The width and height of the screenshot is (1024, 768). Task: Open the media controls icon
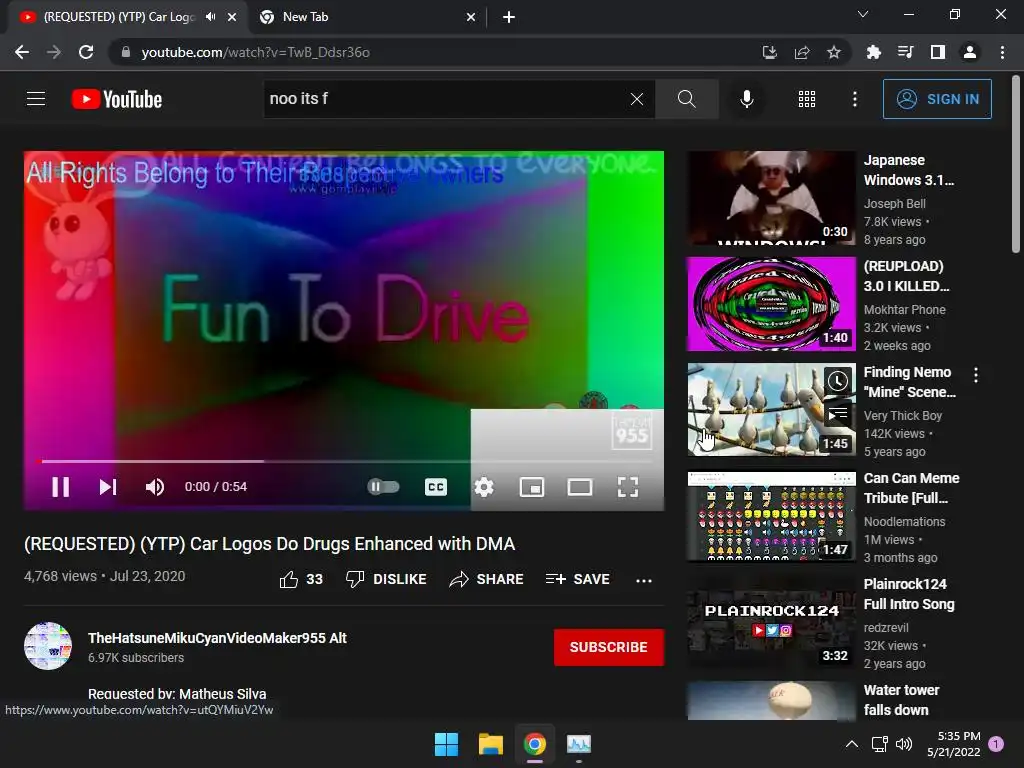pos(905,52)
